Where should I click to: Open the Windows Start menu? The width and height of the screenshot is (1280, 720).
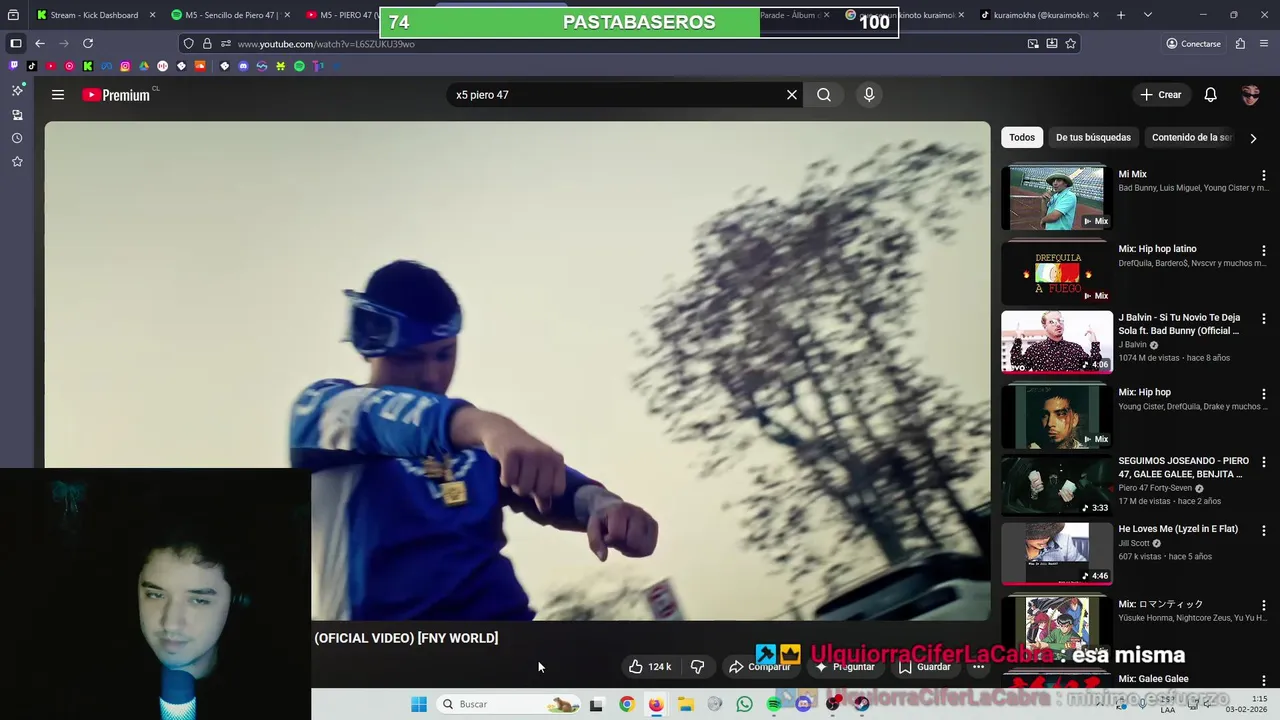click(419, 704)
